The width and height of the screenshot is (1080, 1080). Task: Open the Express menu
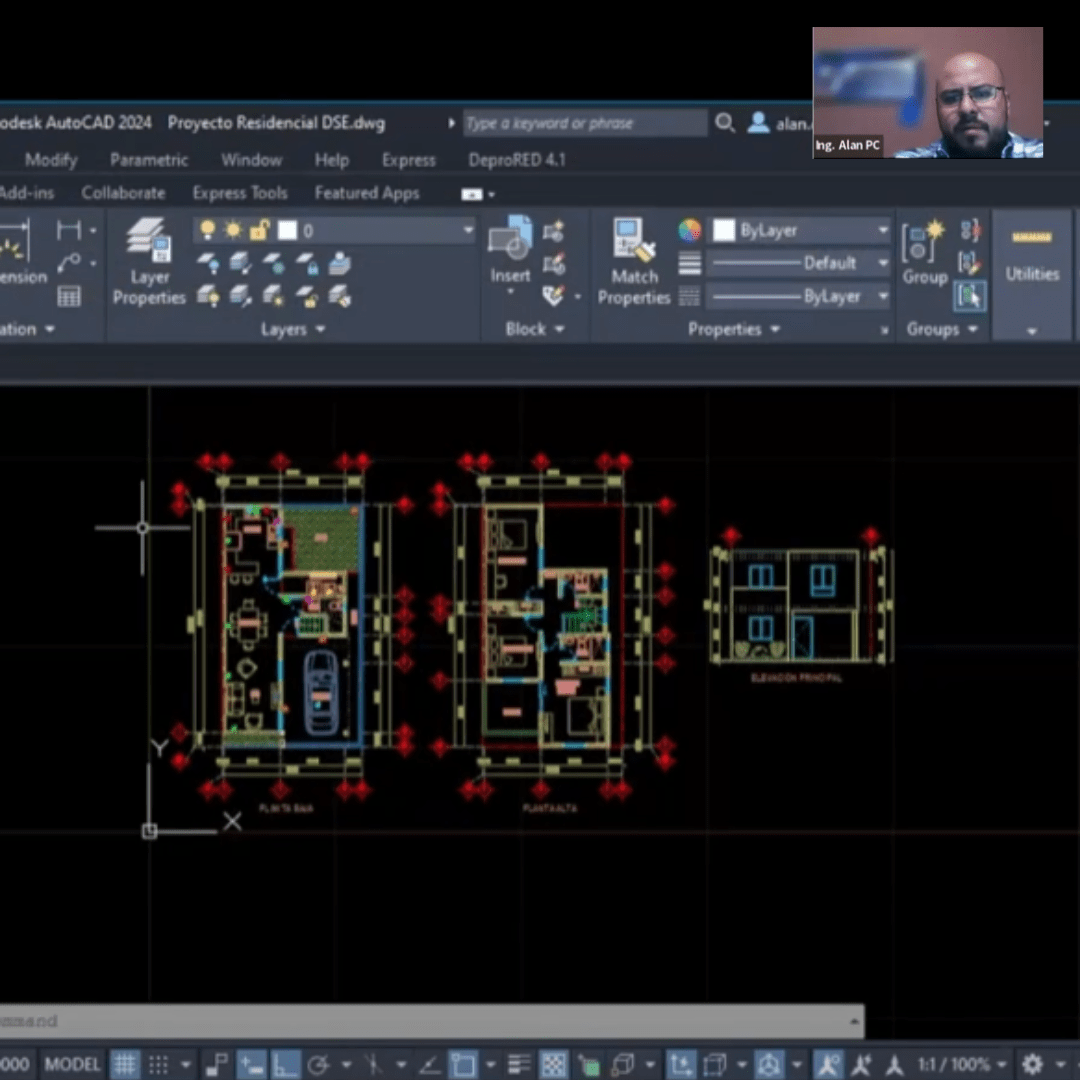(408, 160)
